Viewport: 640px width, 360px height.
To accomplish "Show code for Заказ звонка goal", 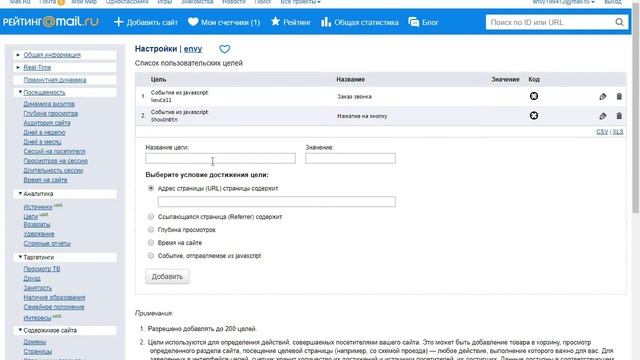I will coord(533,96).
